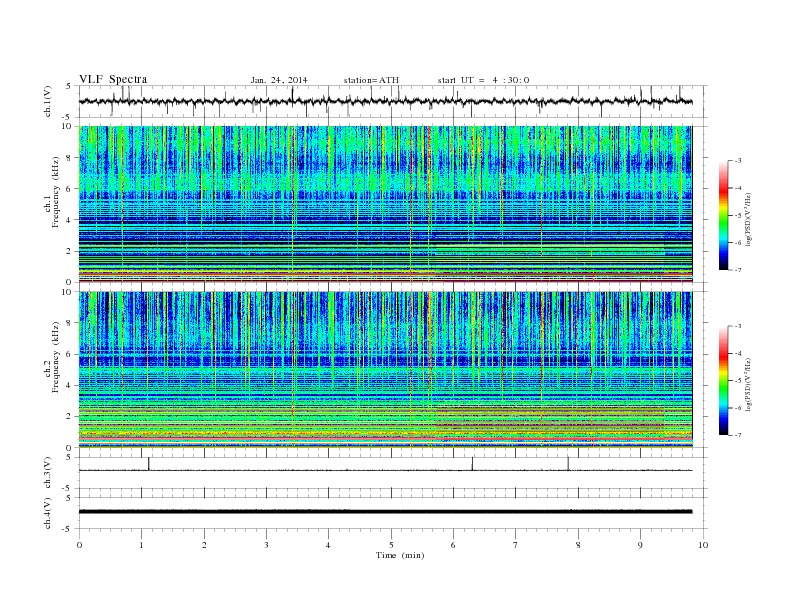The height and width of the screenshot is (612, 792).
Task: Click the ch.3 spike after minute 6
Action: coord(472,464)
